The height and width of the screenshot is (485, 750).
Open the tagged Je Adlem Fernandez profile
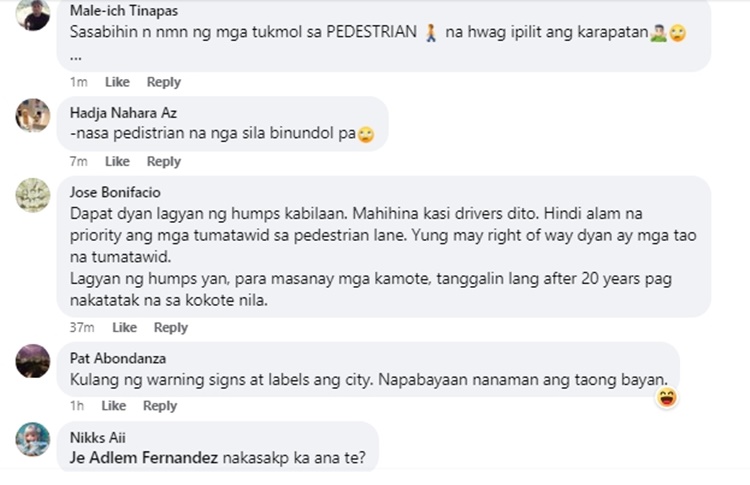[x=141, y=458]
